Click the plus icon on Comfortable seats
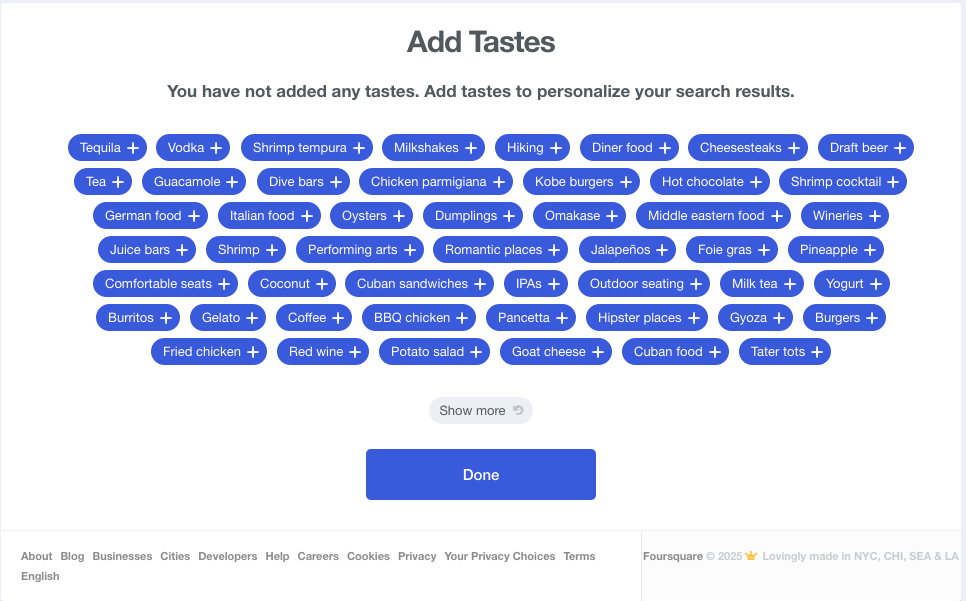The width and height of the screenshot is (966, 601). click(x=224, y=284)
